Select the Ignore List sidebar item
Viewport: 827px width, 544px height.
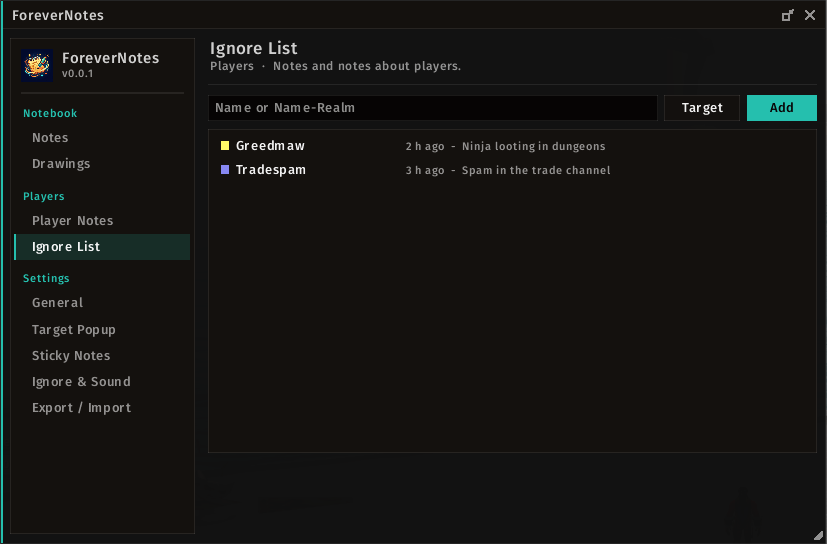[x=102, y=247]
